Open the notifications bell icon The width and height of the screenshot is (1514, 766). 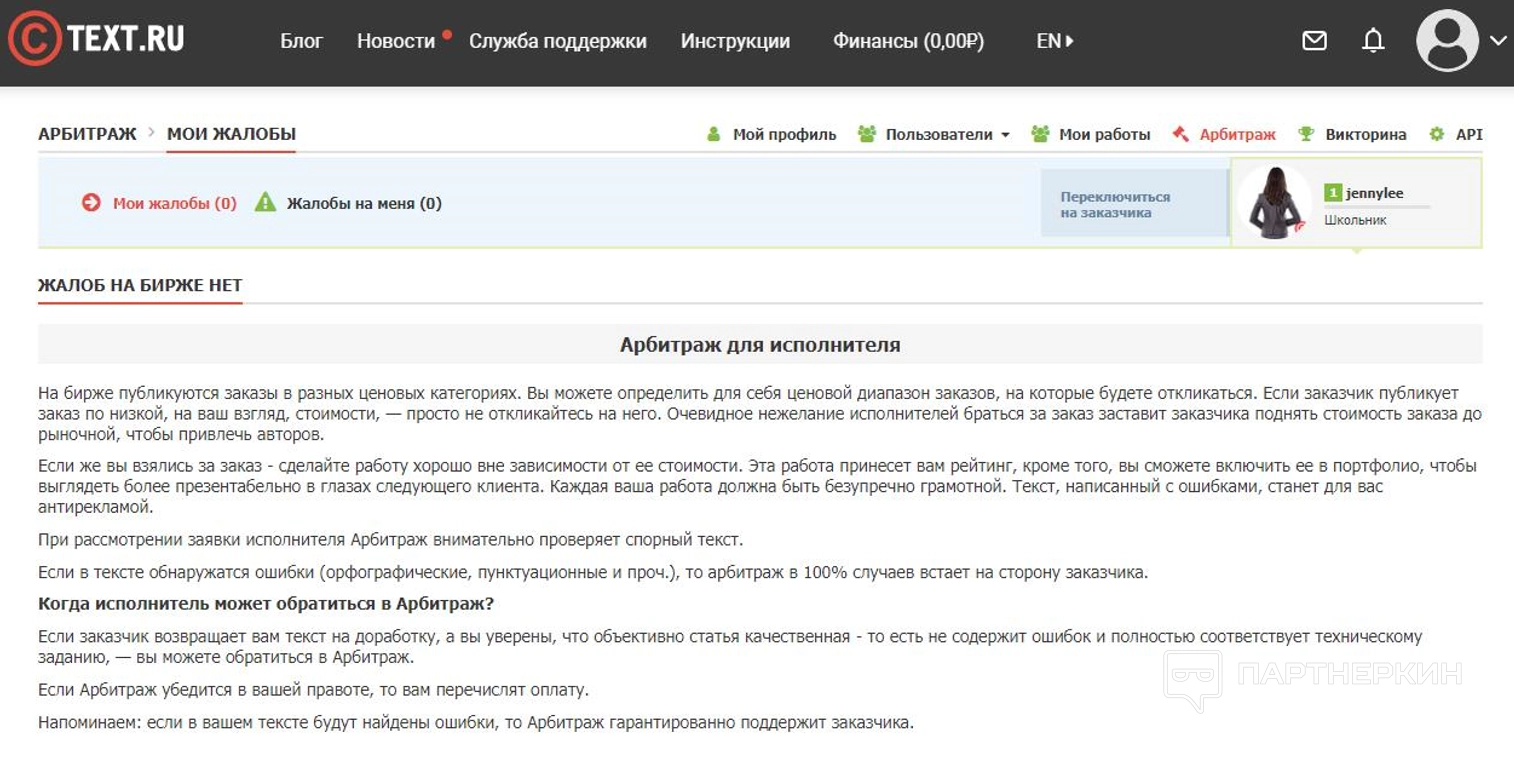point(1373,41)
